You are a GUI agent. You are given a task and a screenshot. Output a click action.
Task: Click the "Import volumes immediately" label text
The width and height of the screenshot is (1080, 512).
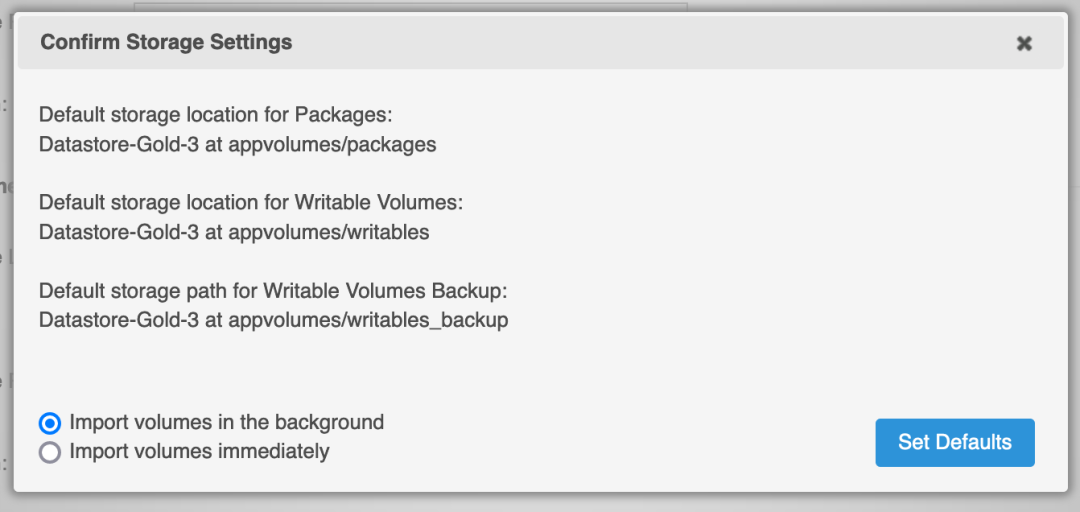(199, 451)
